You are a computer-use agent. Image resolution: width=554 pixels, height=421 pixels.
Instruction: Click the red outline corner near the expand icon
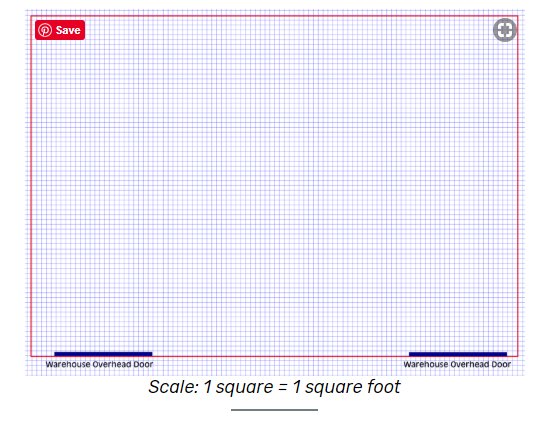[x=518, y=16]
